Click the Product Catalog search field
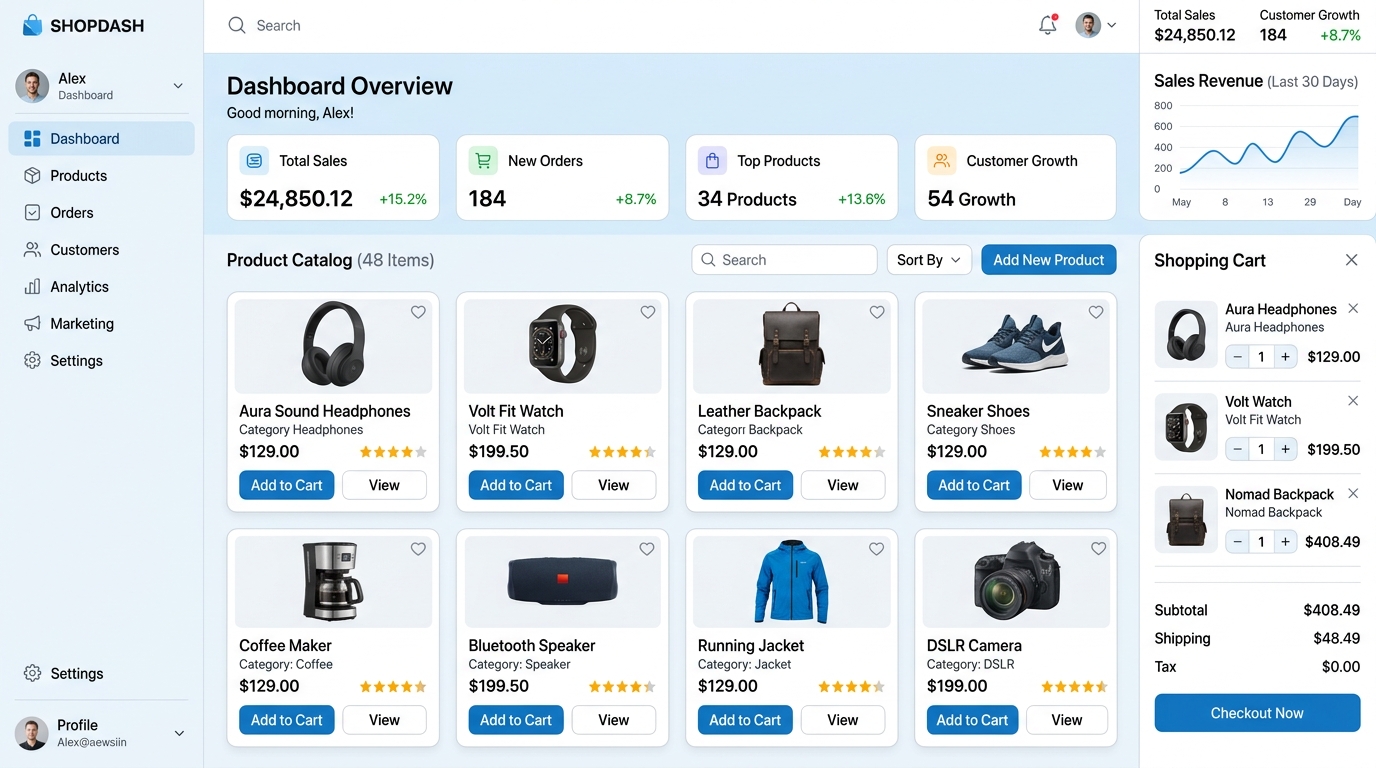 784,260
